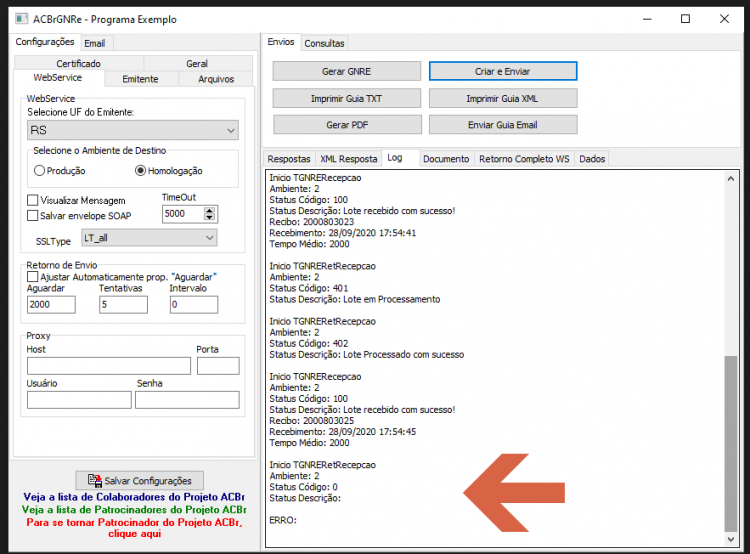Image resolution: width=750 pixels, height=554 pixels.
Task: Click the log line 'Status Código: 0'
Action: point(303,487)
